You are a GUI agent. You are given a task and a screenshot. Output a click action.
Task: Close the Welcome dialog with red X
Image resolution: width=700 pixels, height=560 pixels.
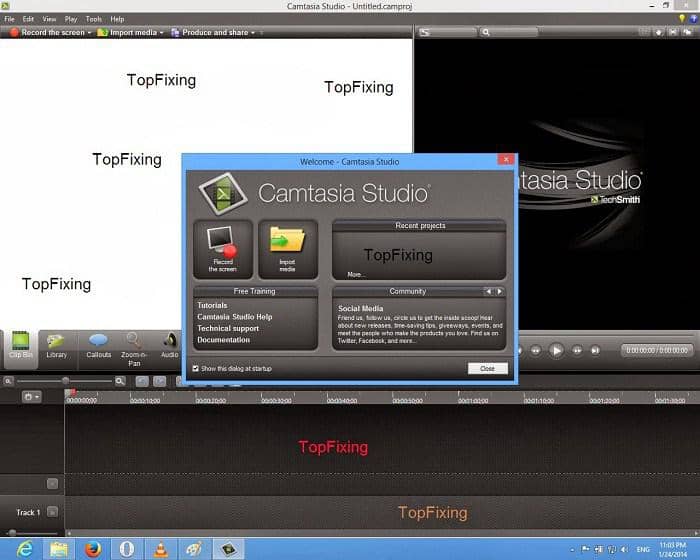(506, 159)
